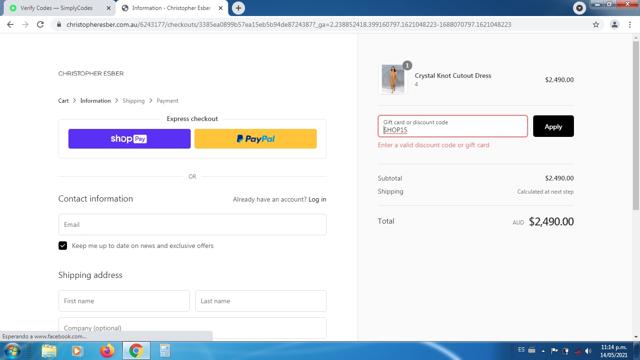
Task: Click the Information breadcrumb step
Action: tap(96, 101)
